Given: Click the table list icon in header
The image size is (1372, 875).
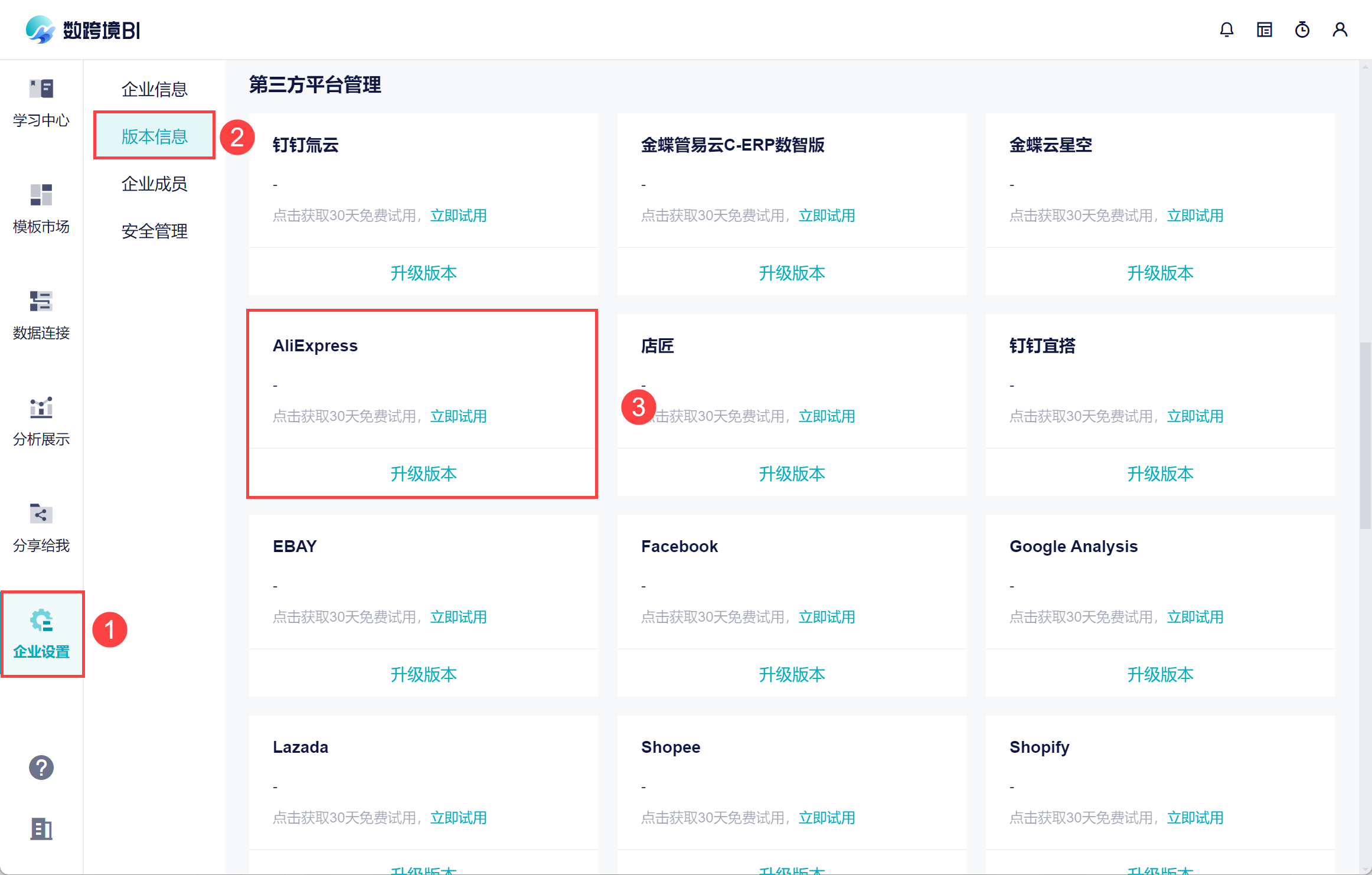Looking at the screenshot, I should [1265, 30].
